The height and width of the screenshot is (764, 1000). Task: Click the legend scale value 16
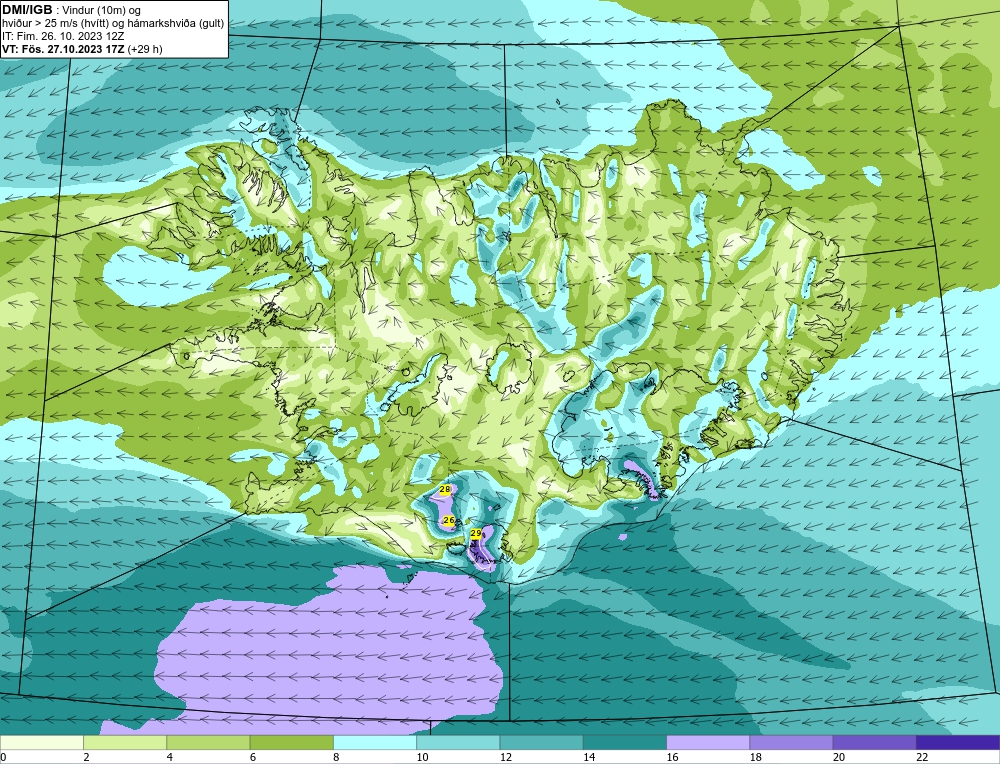pos(672,757)
